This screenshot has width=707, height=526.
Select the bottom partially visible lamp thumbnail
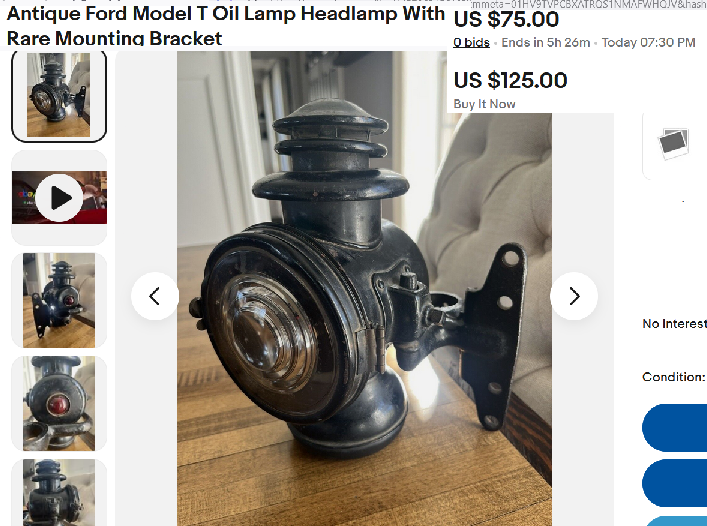59,493
